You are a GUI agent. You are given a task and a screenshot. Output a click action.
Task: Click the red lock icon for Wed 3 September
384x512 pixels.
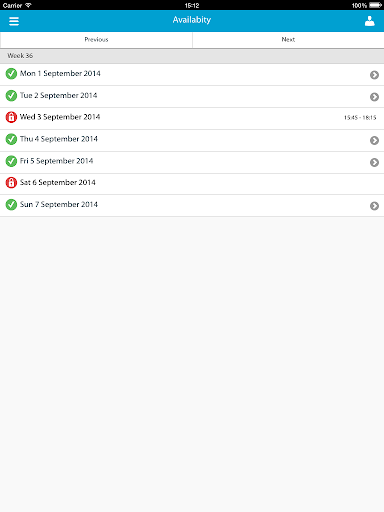[11, 117]
